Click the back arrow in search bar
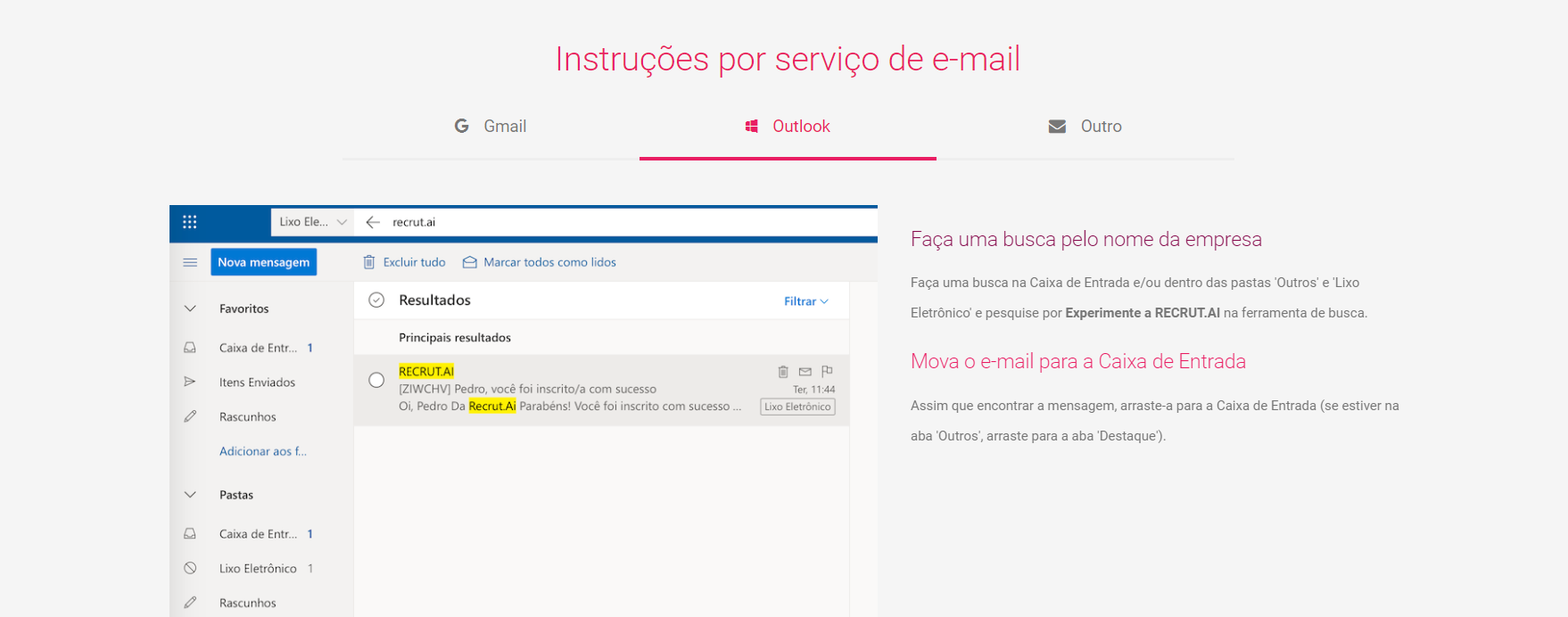The image size is (1568, 617). (373, 222)
